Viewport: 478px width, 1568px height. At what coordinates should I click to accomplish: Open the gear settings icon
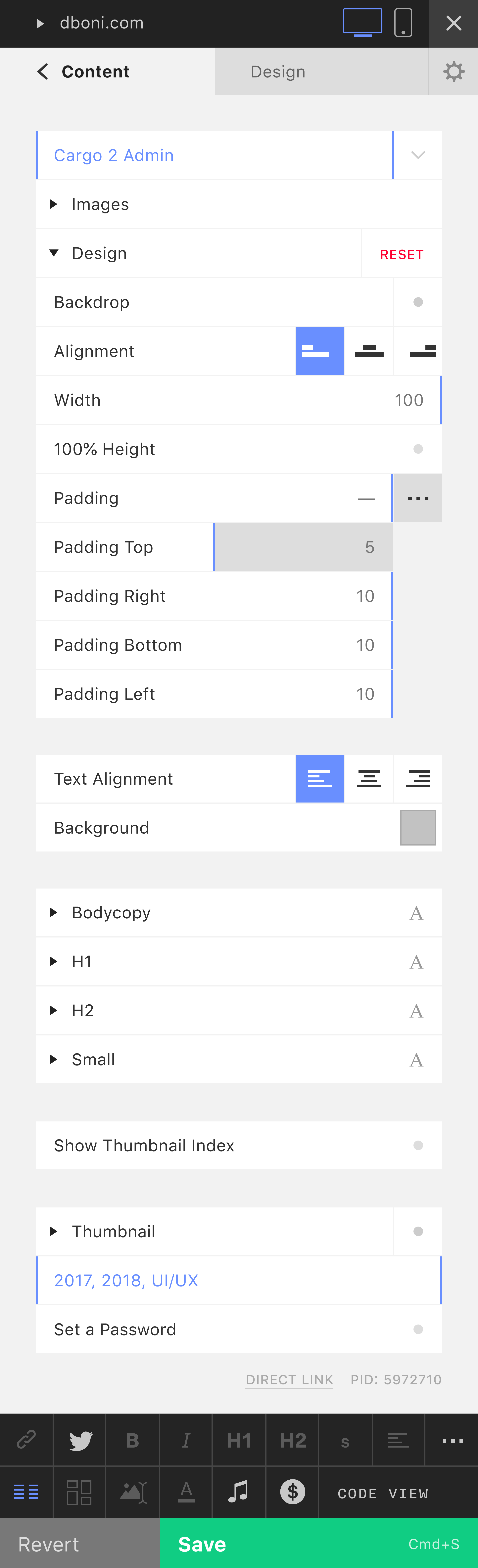(454, 72)
